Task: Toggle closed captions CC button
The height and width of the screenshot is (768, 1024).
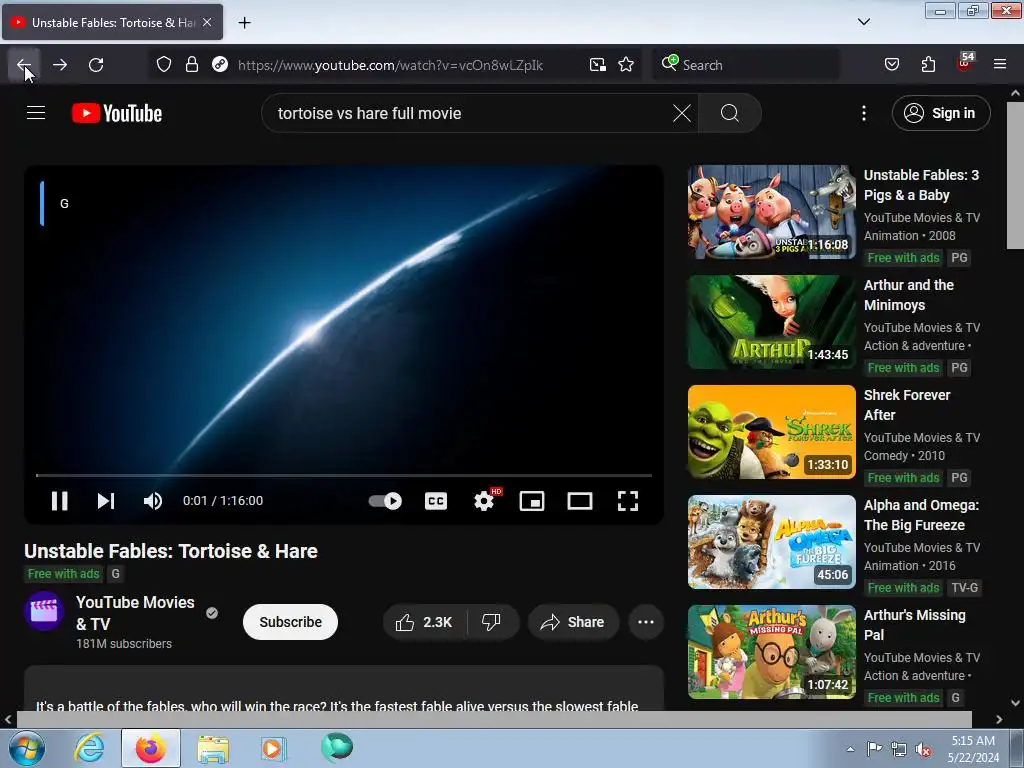Action: coord(436,501)
